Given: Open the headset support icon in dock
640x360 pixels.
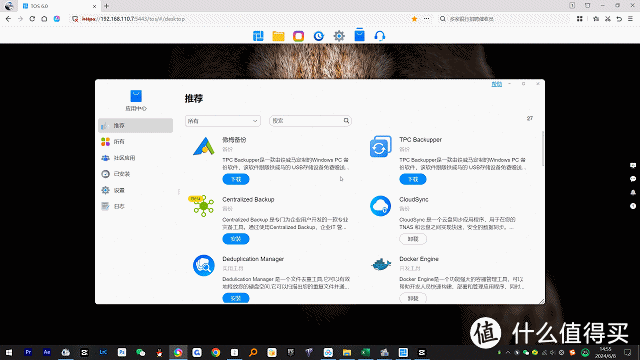Looking at the screenshot, I should click(x=380, y=36).
